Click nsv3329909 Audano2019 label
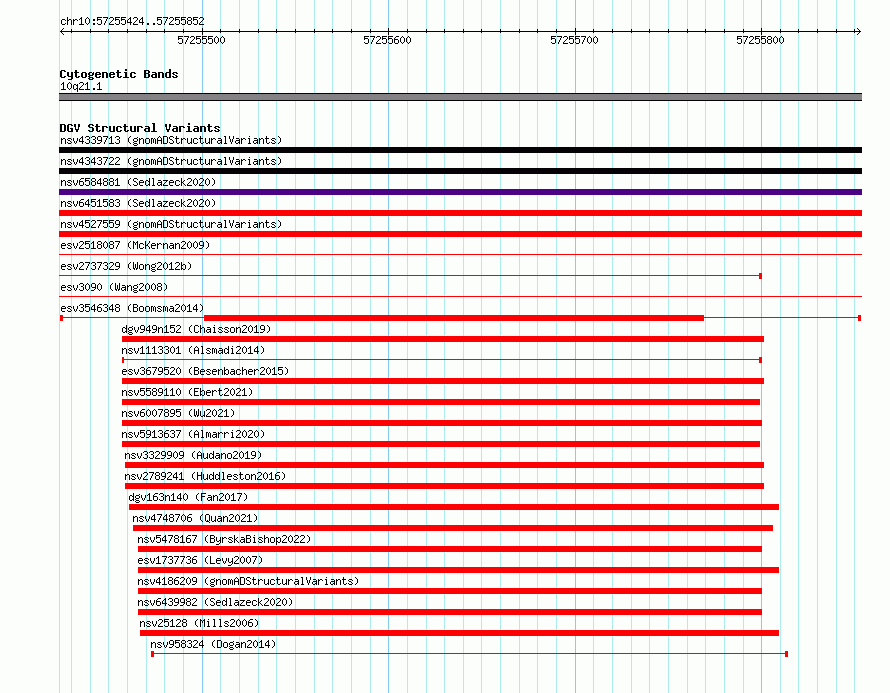The height and width of the screenshot is (693, 890). [193, 455]
